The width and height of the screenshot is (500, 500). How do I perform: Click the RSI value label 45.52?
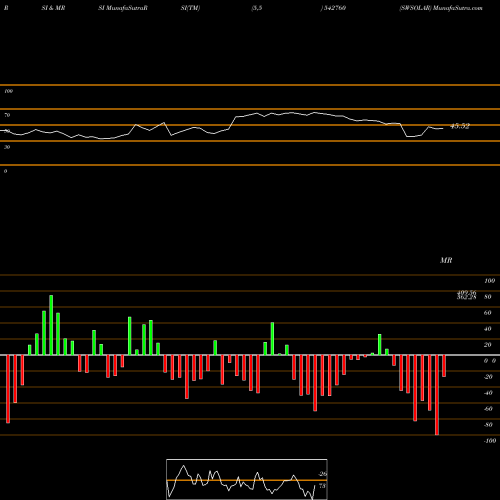(x=460, y=126)
